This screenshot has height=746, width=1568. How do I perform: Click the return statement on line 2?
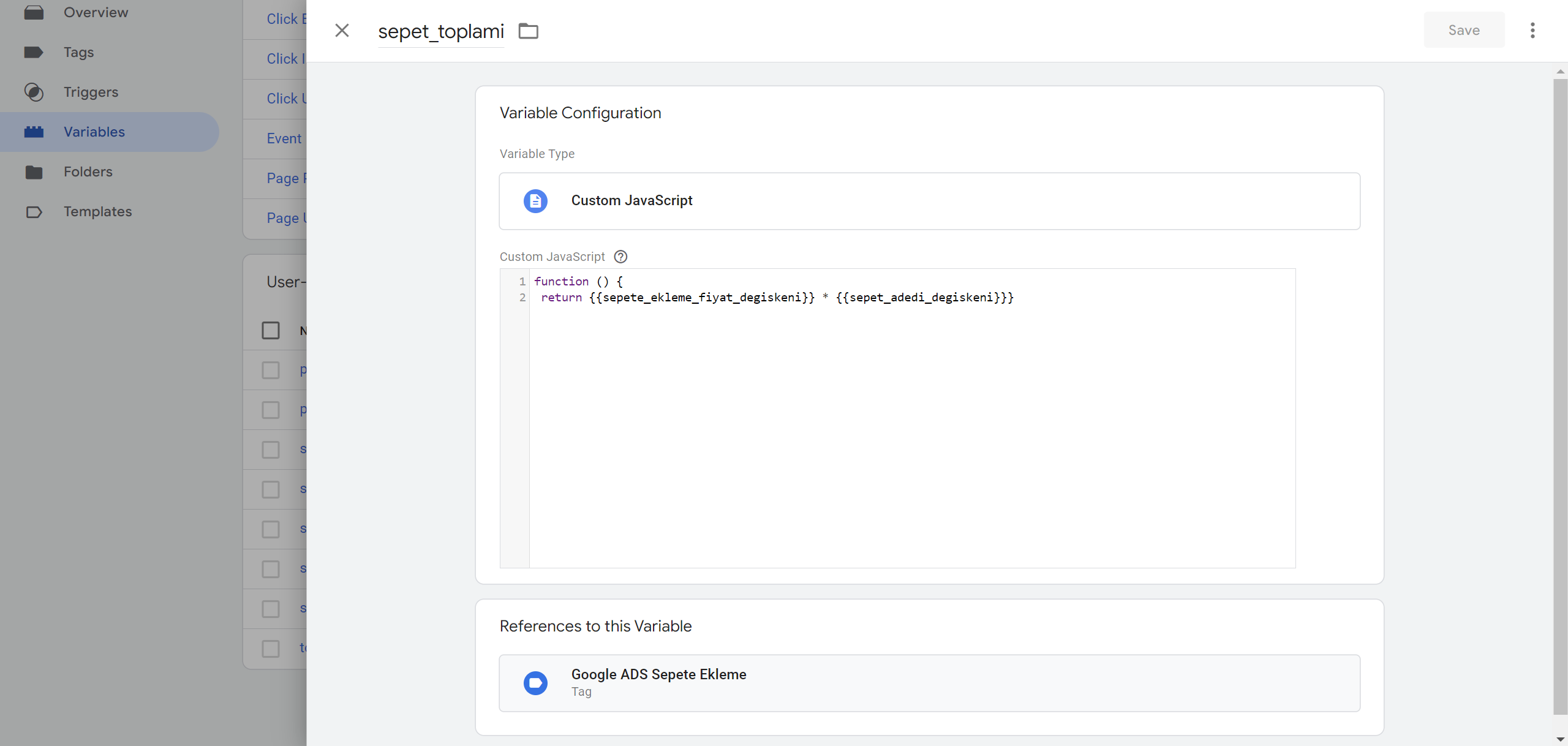coord(777,297)
